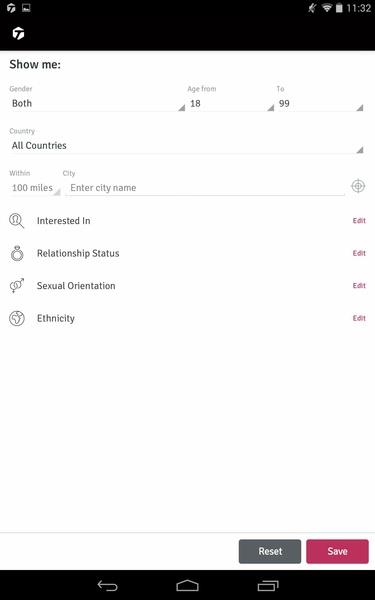
Task: Tap the app logo in the header
Action: point(18,34)
